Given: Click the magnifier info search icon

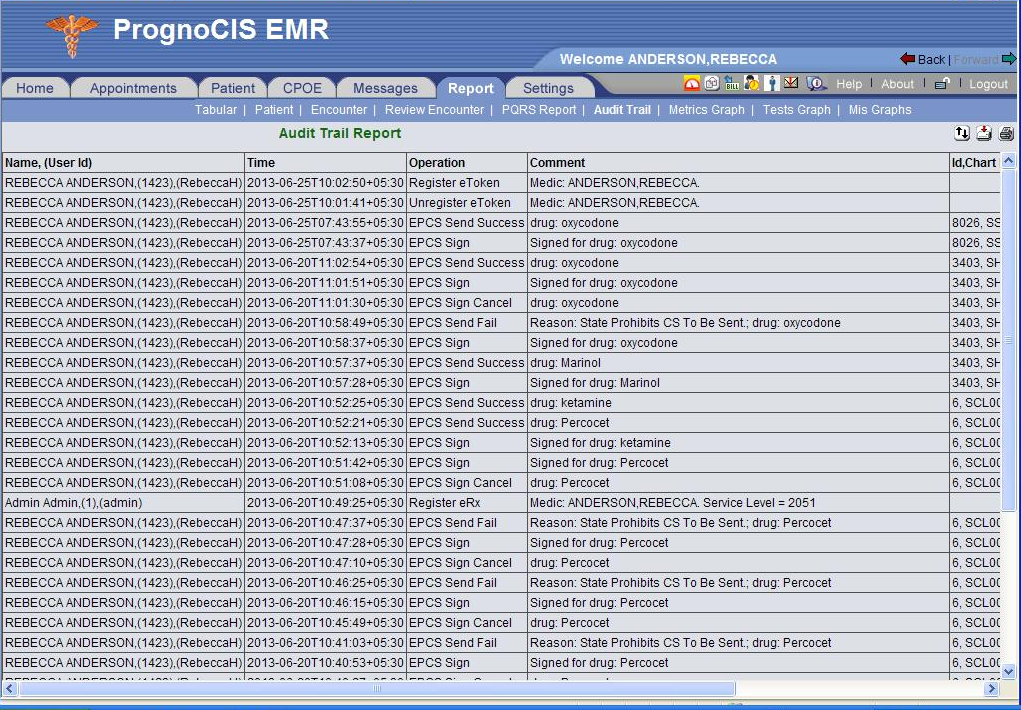Looking at the screenshot, I should tap(815, 83).
